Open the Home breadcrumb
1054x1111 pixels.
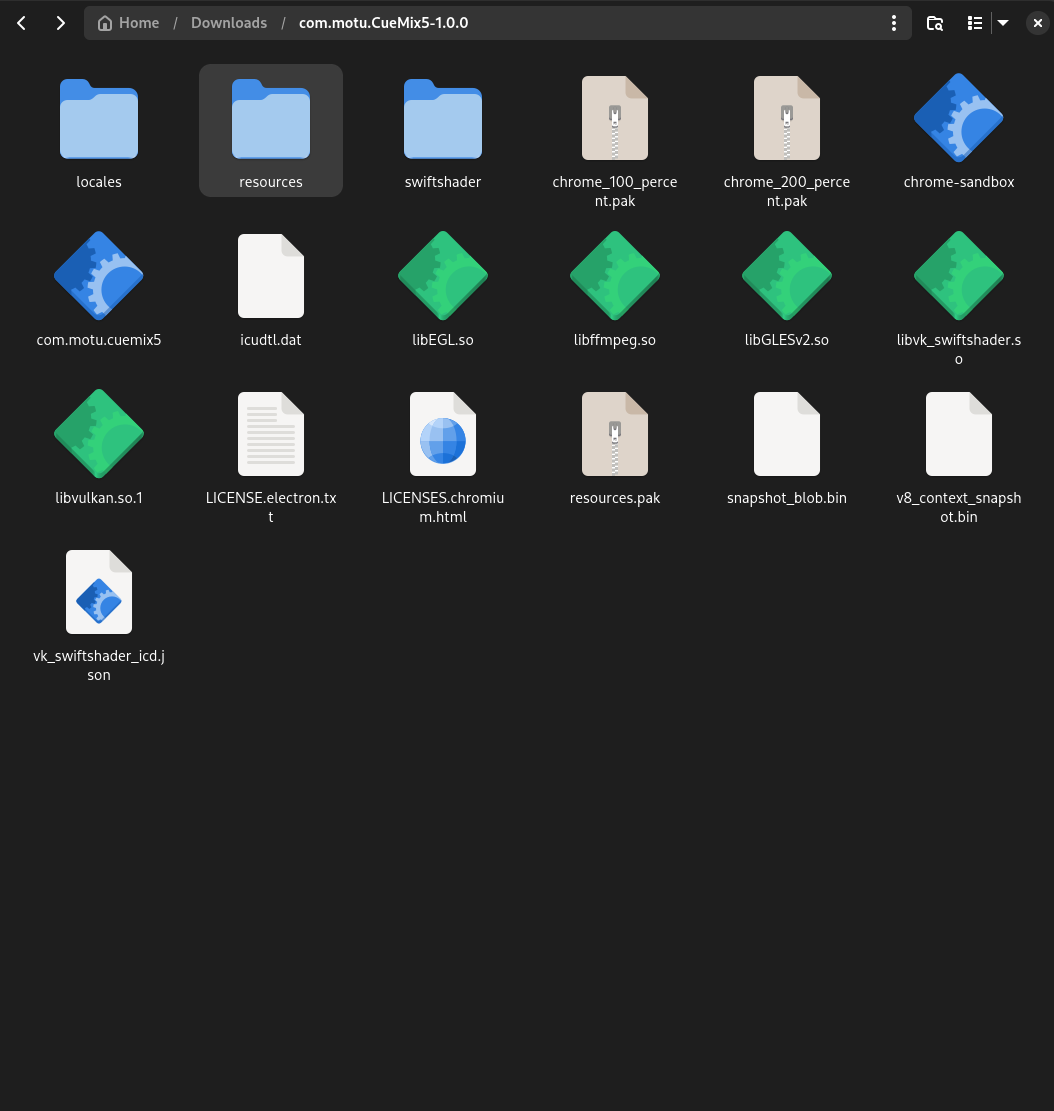(128, 23)
